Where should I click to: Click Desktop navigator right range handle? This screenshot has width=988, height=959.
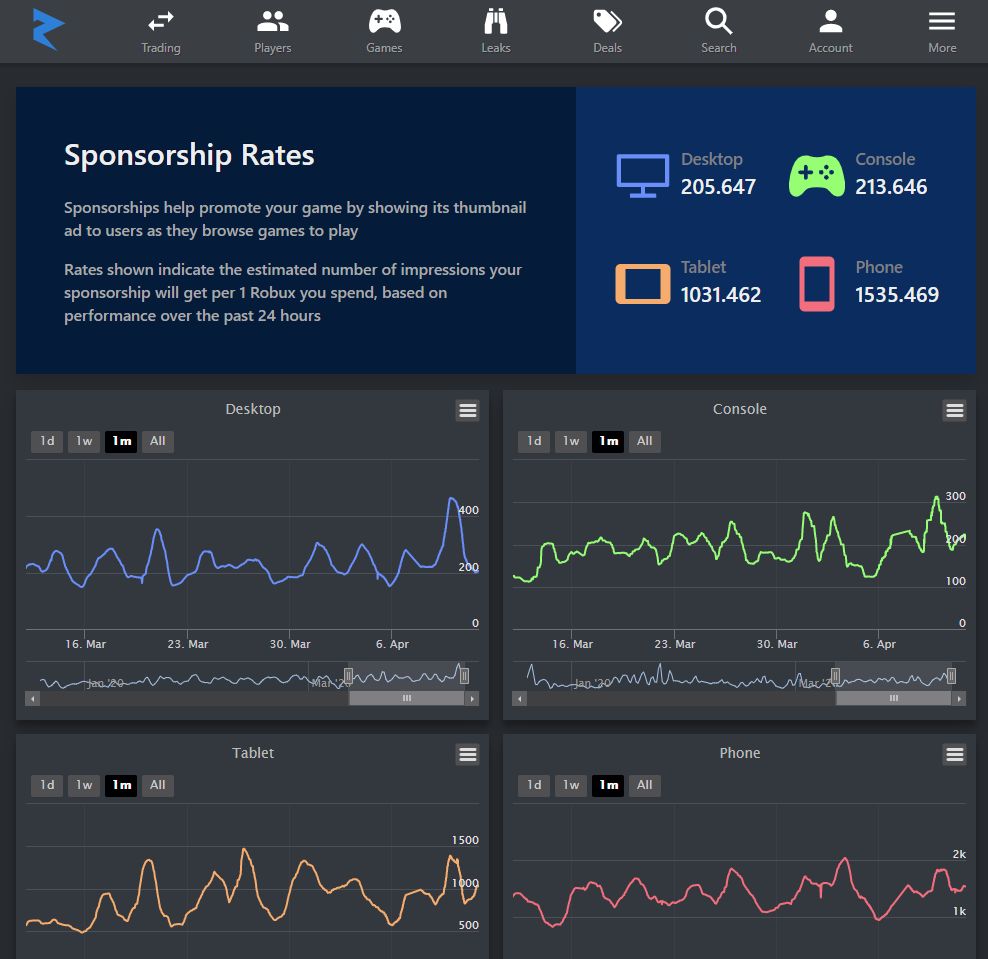[464, 676]
